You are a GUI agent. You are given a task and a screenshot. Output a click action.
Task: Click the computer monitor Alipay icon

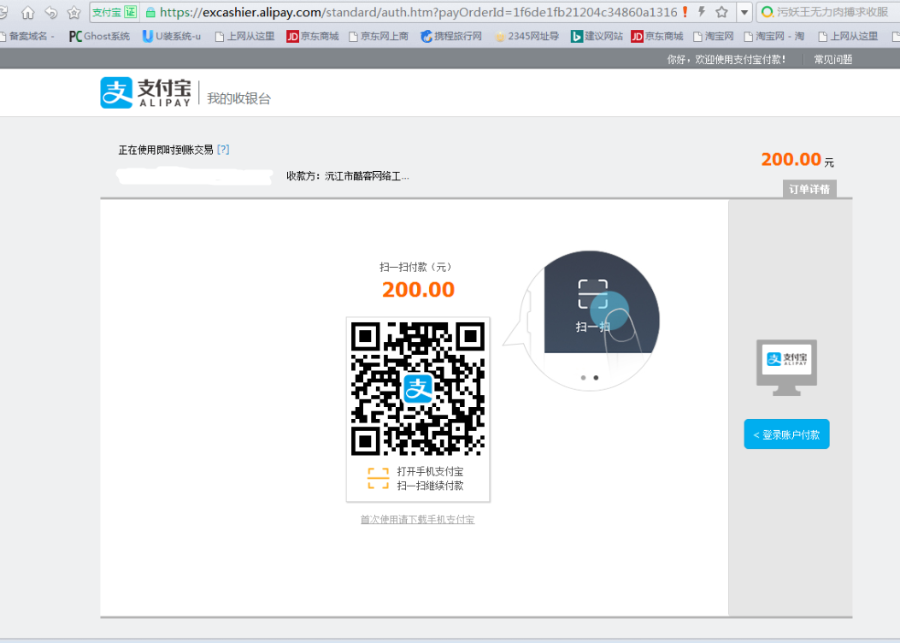[x=786, y=367]
